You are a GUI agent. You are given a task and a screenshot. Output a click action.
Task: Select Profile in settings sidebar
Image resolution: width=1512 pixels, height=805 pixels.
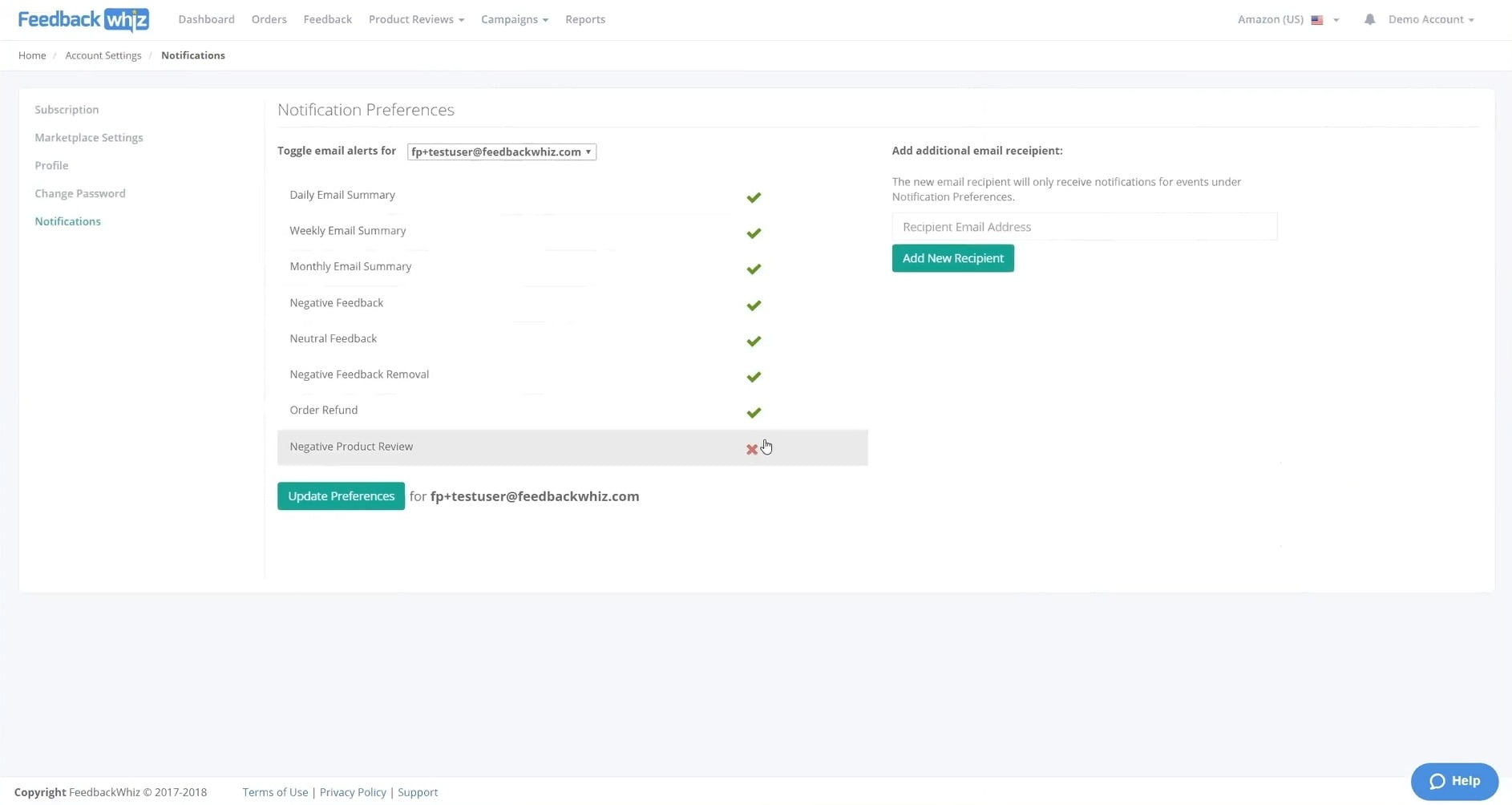(51, 166)
